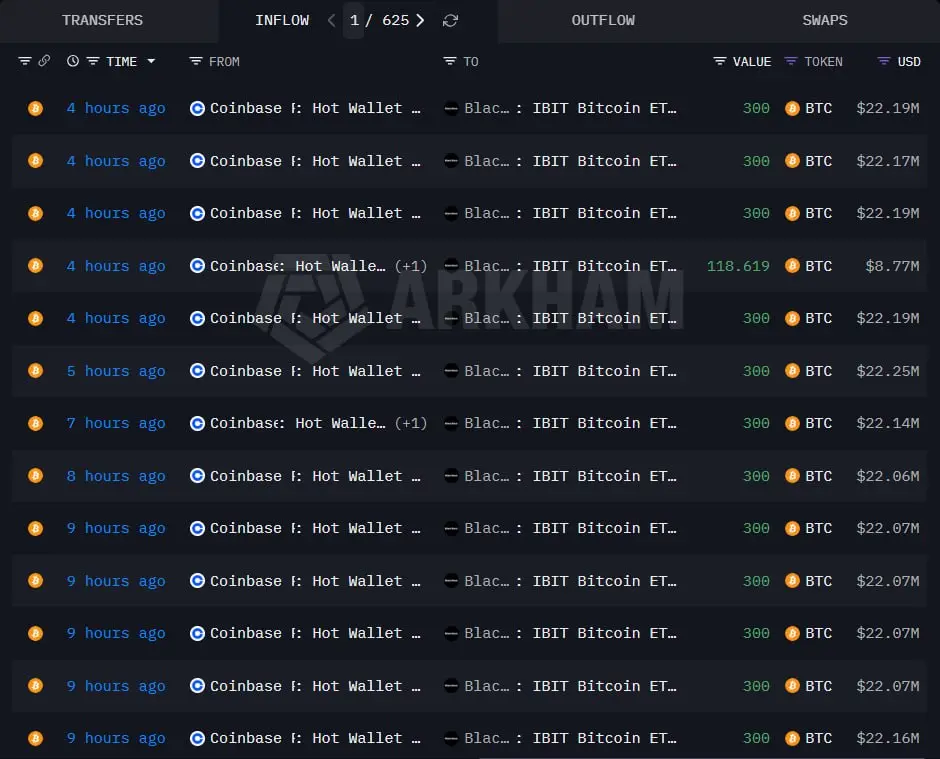Click BlackRock logo in $22.25M row
This screenshot has width=940, height=759.
click(x=451, y=371)
